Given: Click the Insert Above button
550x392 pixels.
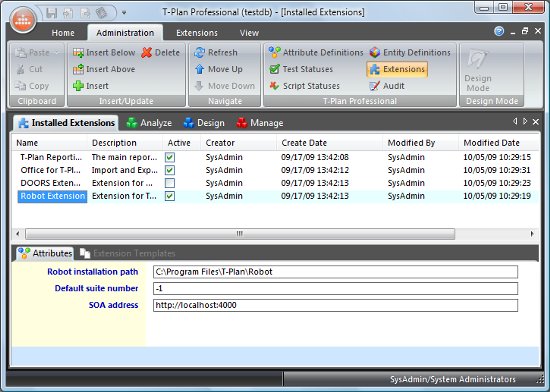Looking at the screenshot, I should (104, 69).
